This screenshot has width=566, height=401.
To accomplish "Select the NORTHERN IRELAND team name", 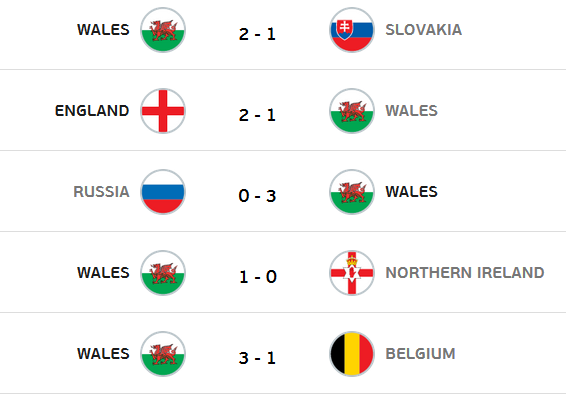I will point(465,273).
